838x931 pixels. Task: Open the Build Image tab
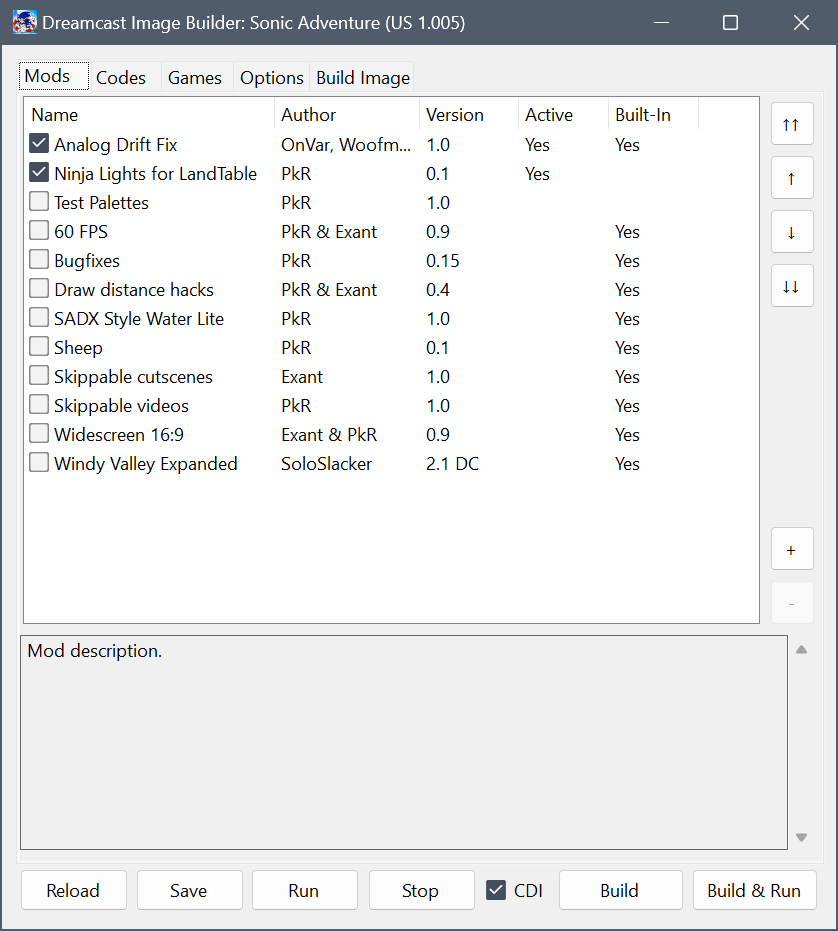click(362, 78)
